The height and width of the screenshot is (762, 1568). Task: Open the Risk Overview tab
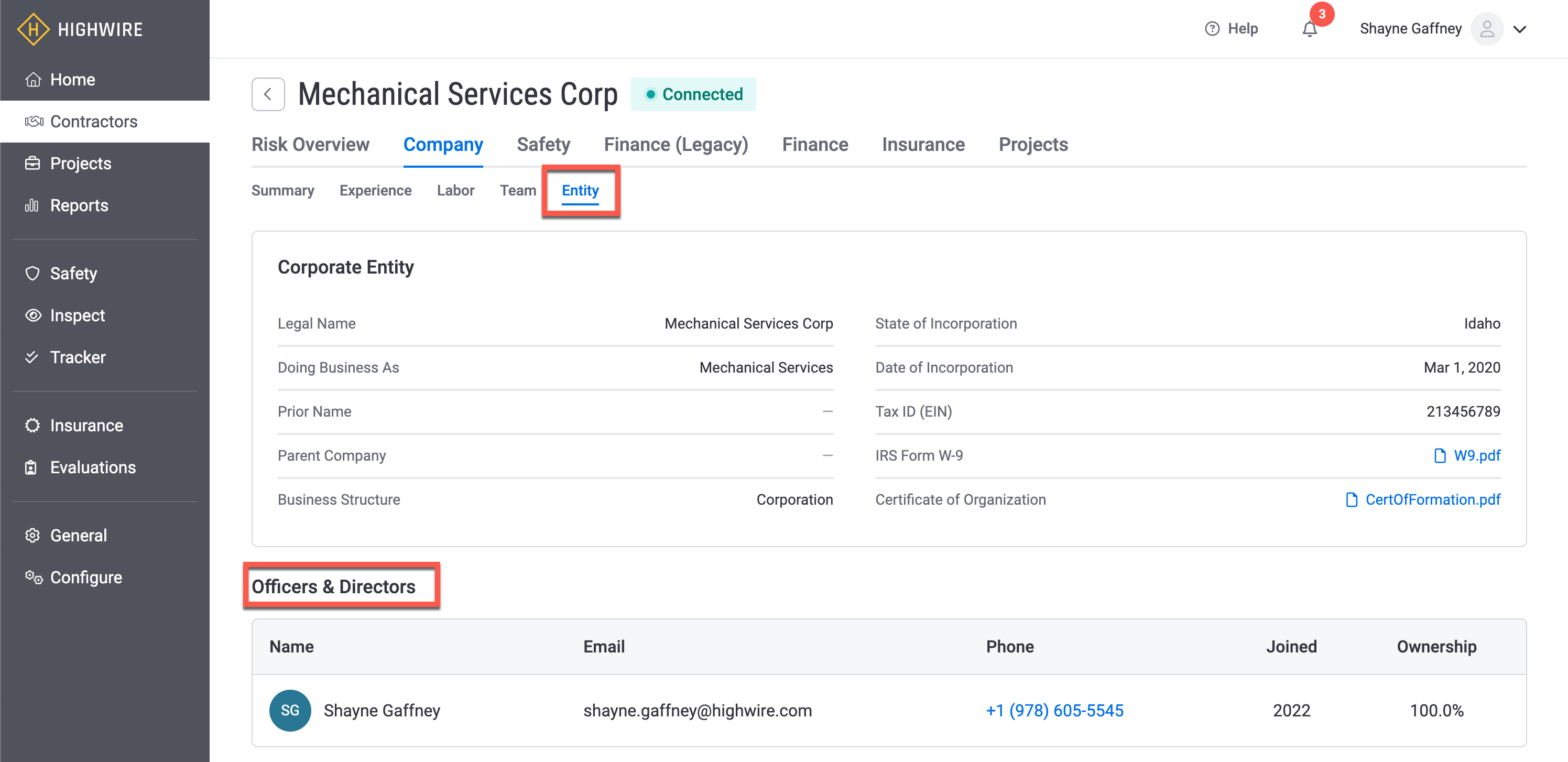click(310, 145)
